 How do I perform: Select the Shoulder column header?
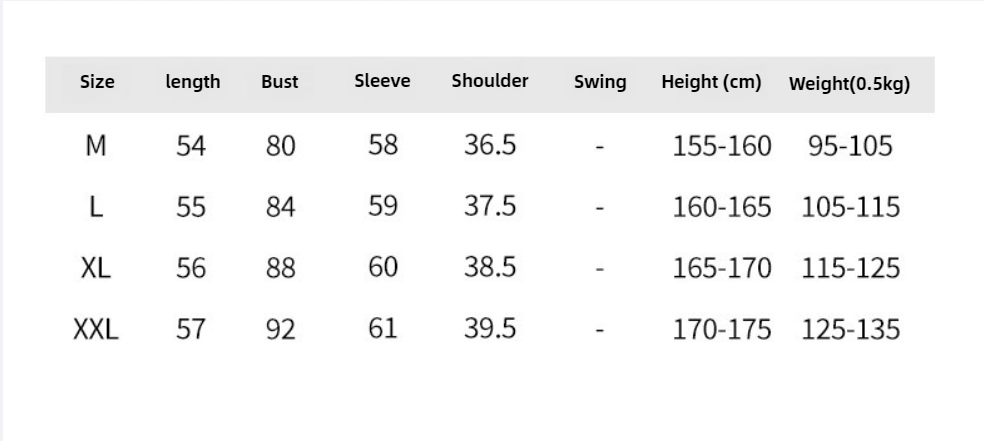[x=490, y=81]
